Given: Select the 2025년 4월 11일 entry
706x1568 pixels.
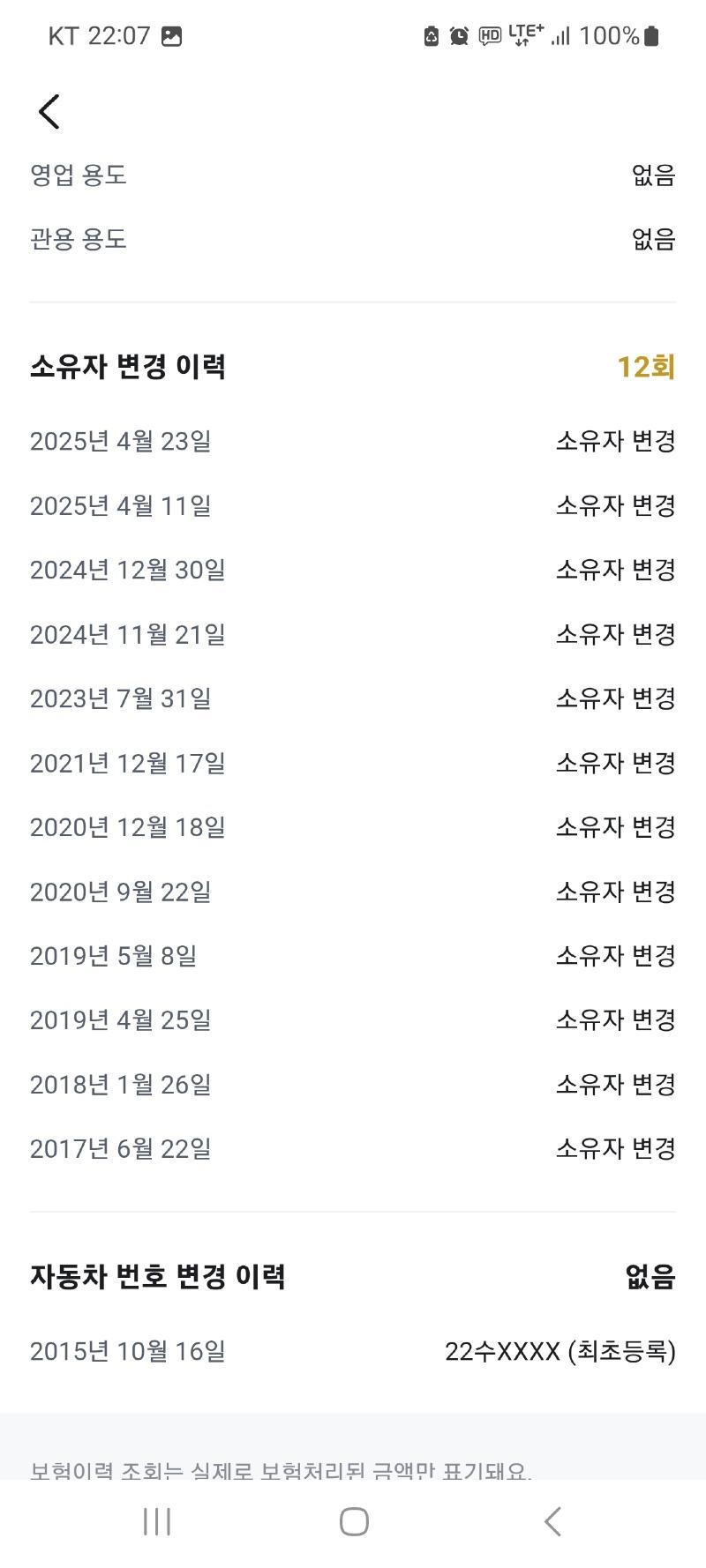Looking at the screenshot, I should 353,505.
